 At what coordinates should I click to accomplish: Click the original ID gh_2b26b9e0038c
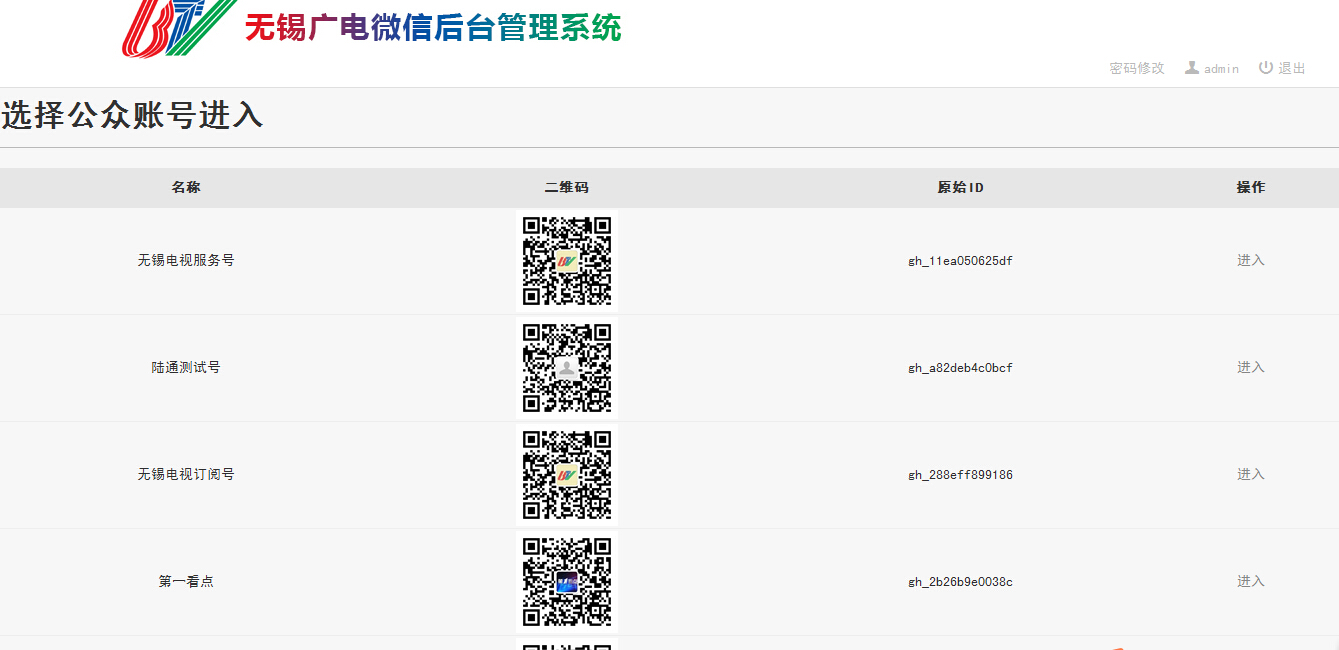pyautogui.click(x=960, y=582)
